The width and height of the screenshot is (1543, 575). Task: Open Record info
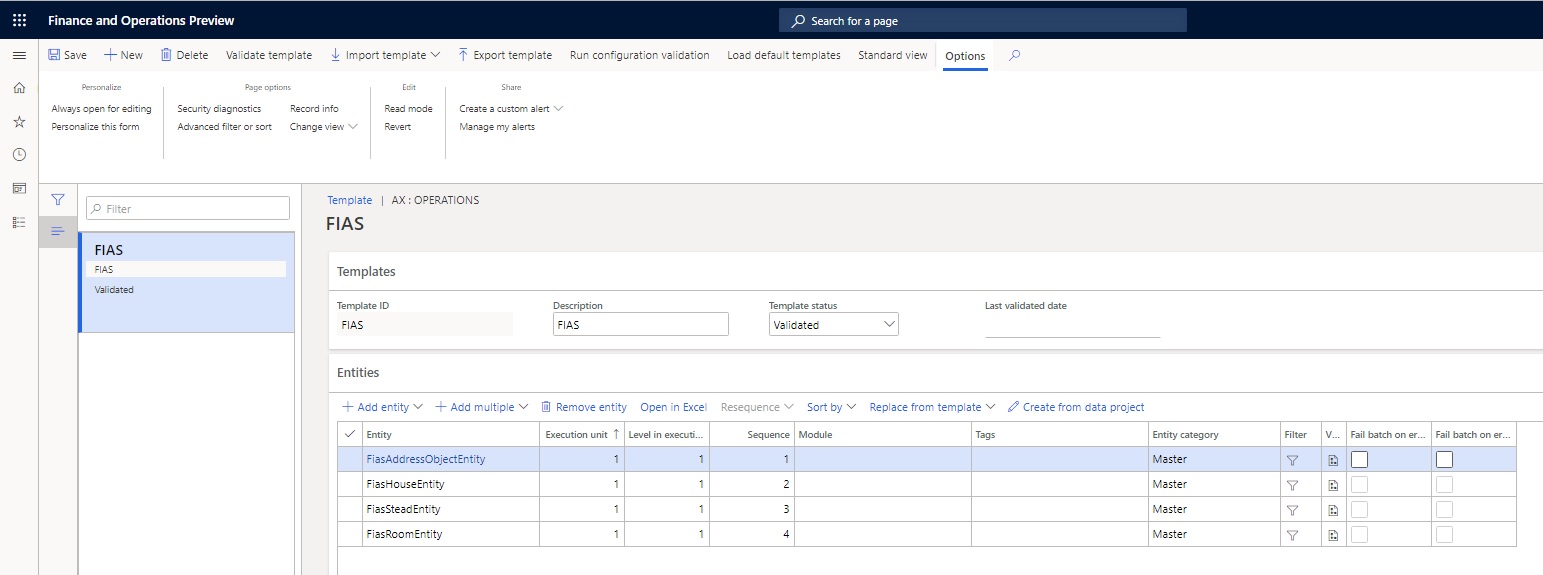pyautogui.click(x=314, y=108)
